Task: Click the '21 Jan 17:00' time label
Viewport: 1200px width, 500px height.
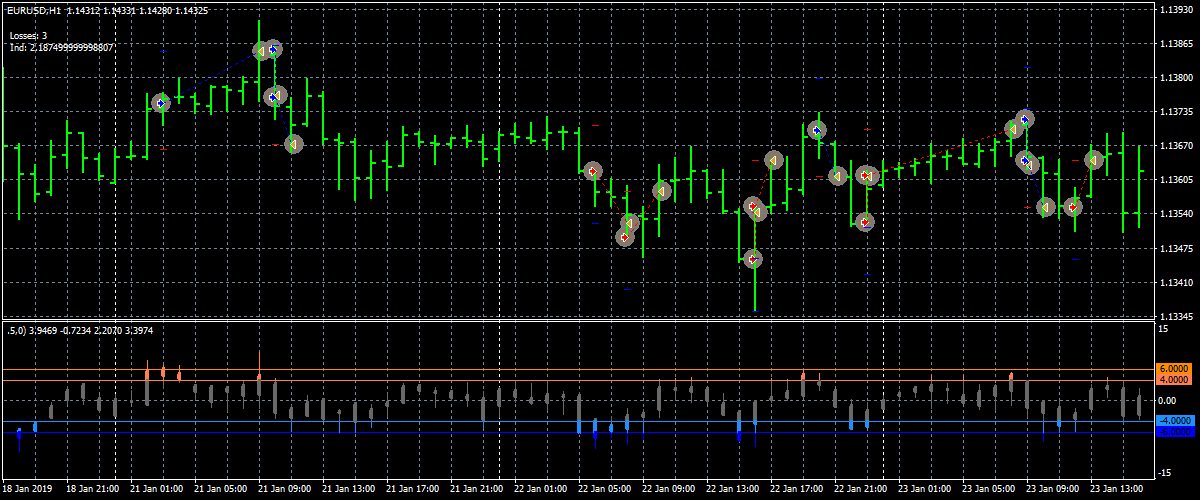Action: point(412,490)
